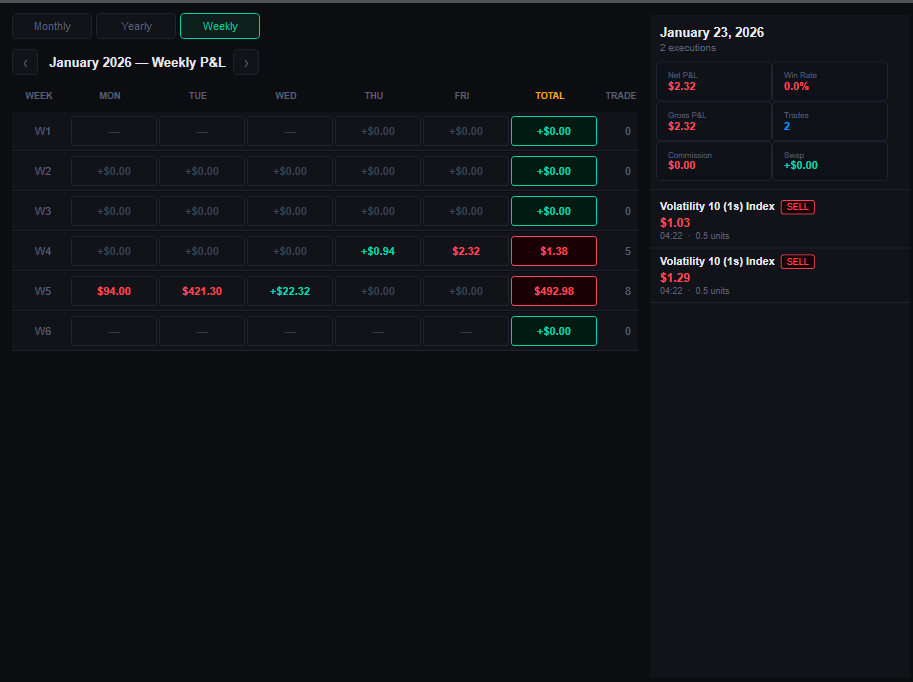Select the Gross P&L stat tile

coord(713,121)
